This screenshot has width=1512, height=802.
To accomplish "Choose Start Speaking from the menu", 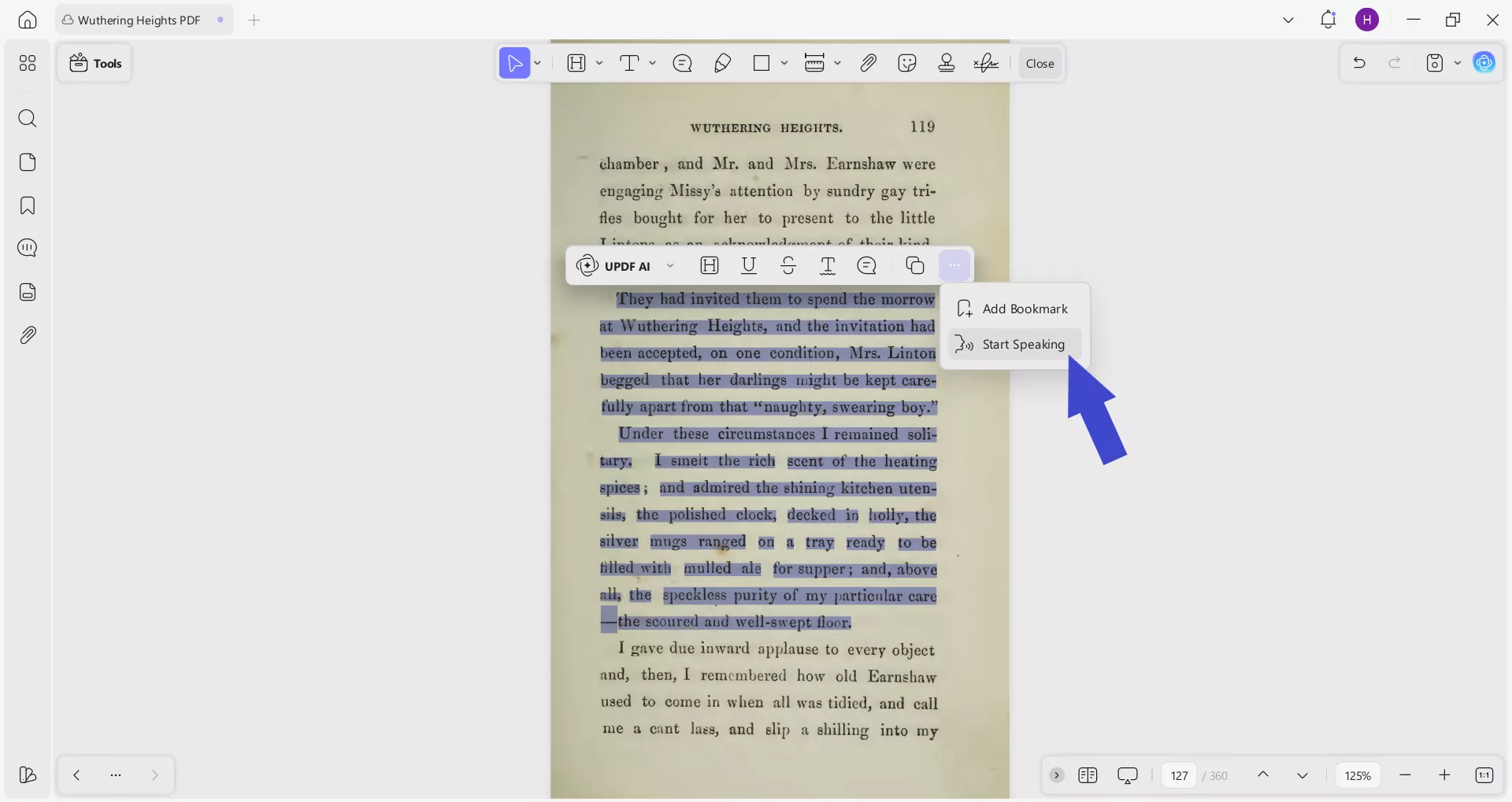I will 1014,344.
